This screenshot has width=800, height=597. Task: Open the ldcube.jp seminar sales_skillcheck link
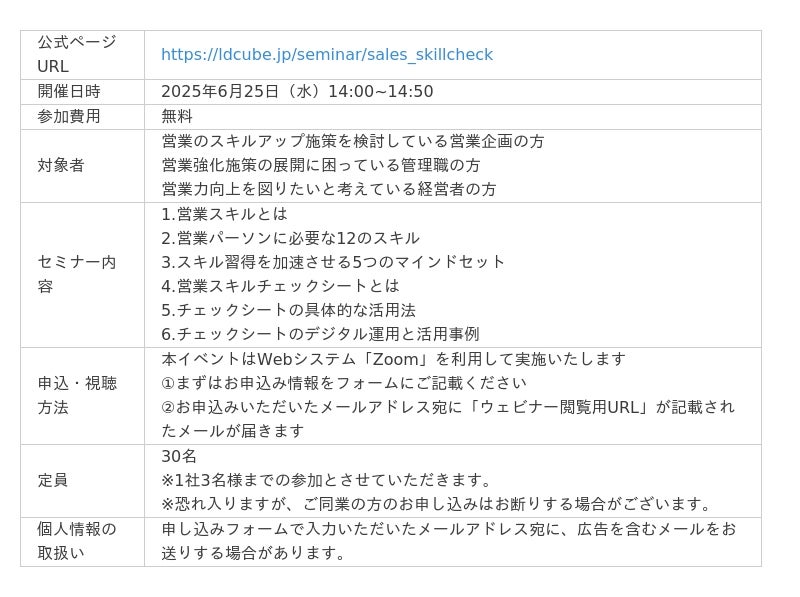tap(327, 55)
